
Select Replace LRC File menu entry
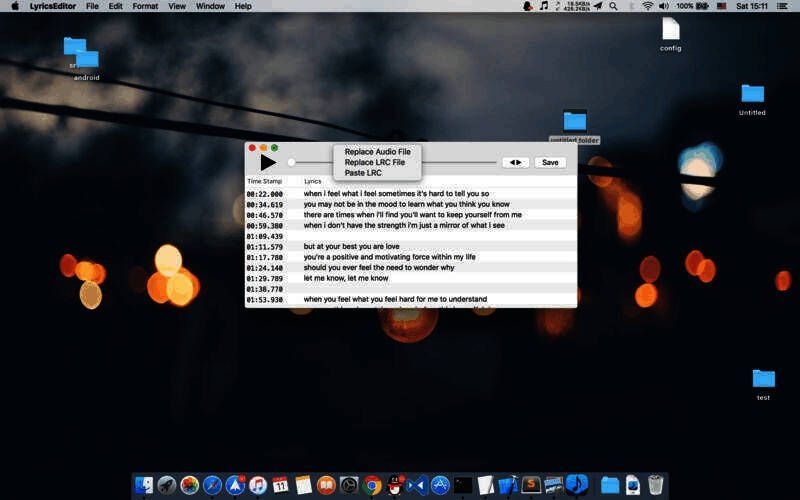coord(374,162)
